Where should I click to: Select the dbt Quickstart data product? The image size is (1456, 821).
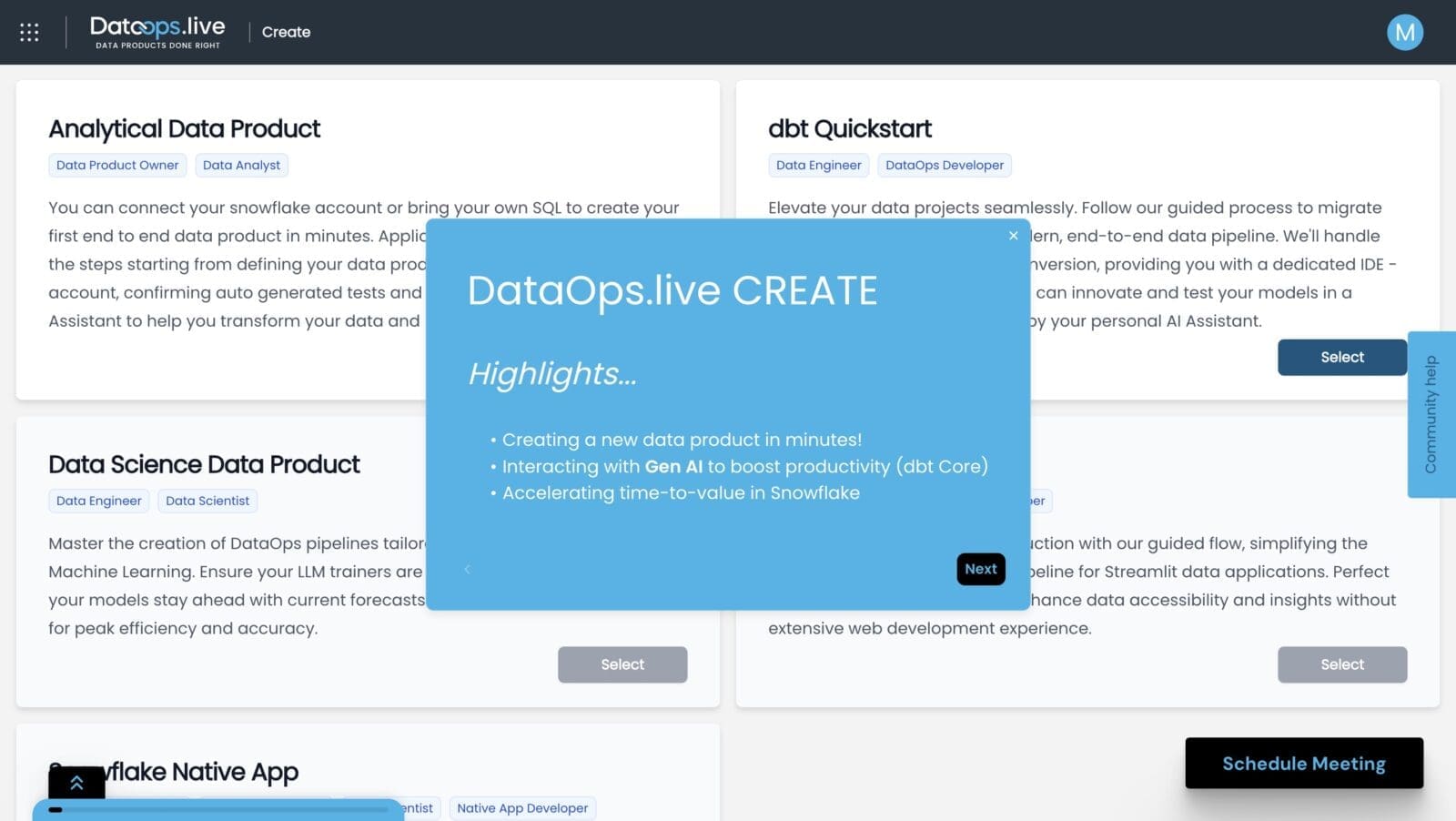coord(1341,357)
